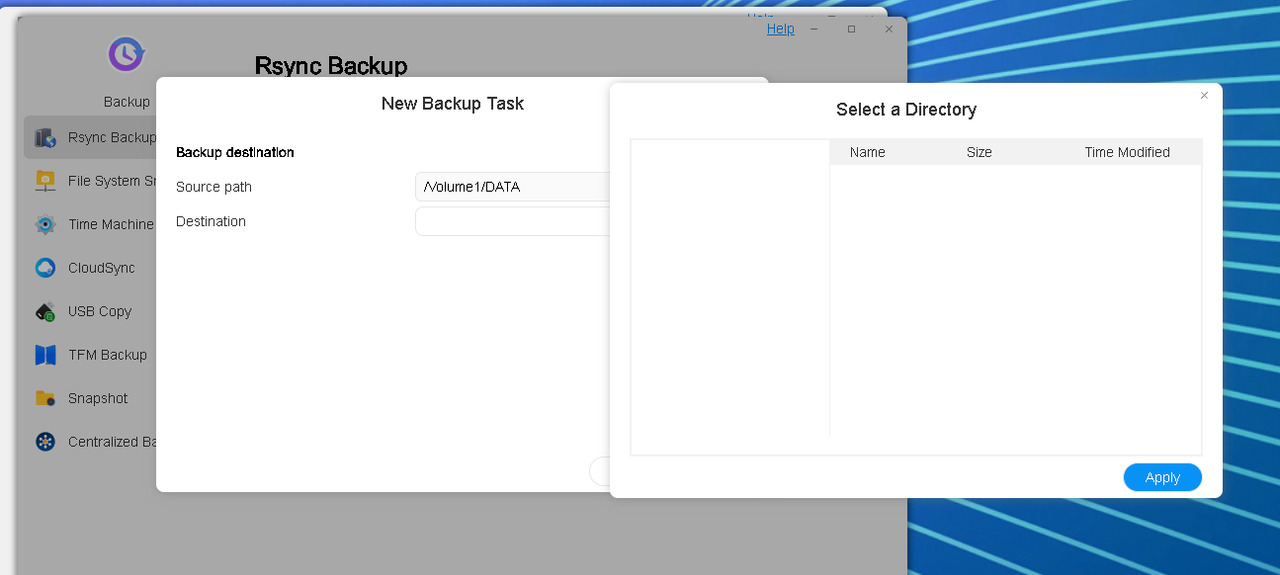Image resolution: width=1280 pixels, height=575 pixels.
Task: Open the File System Snapshot sidebar icon
Action: tap(45, 181)
